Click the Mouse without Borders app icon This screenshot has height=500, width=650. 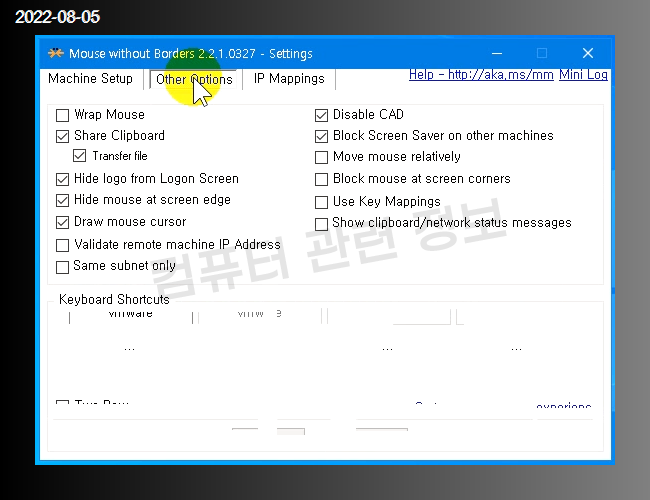(56, 53)
